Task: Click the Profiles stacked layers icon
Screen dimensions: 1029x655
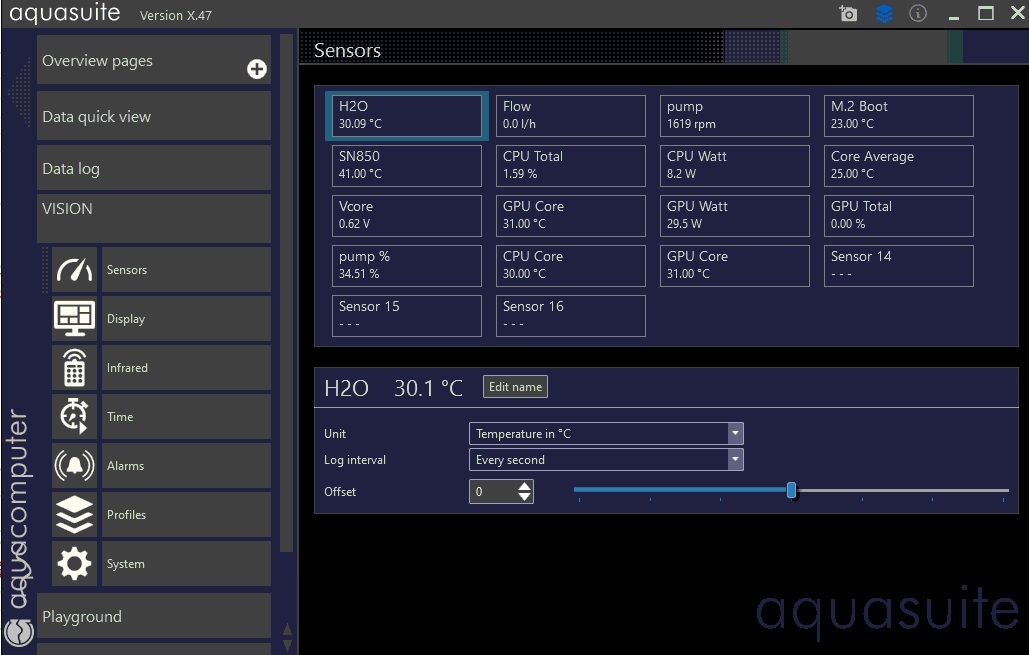Action: (x=74, y=515)
